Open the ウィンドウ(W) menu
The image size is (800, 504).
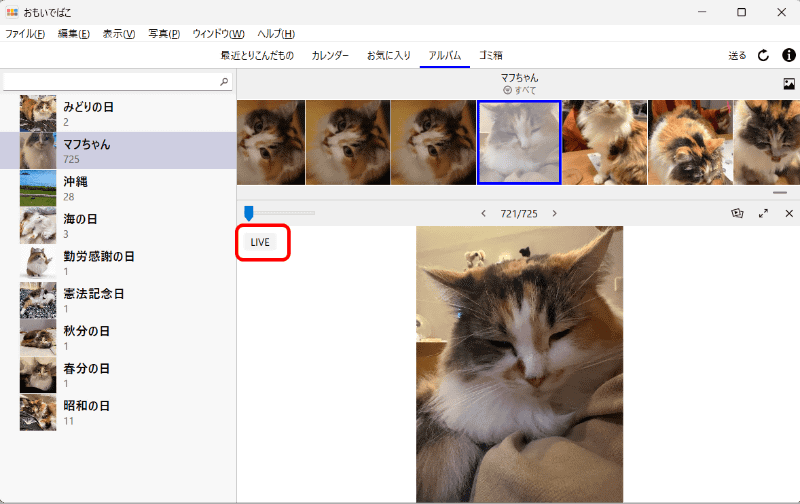pos(218,34)
